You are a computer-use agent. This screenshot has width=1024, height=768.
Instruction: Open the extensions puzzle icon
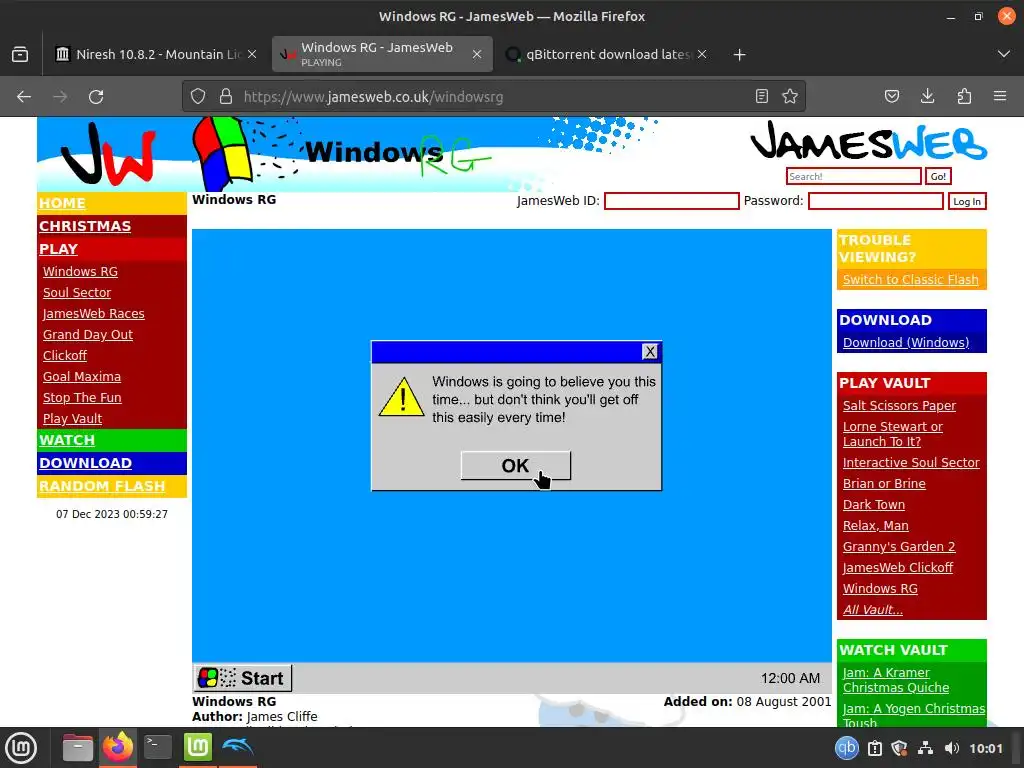coord(964,97)
